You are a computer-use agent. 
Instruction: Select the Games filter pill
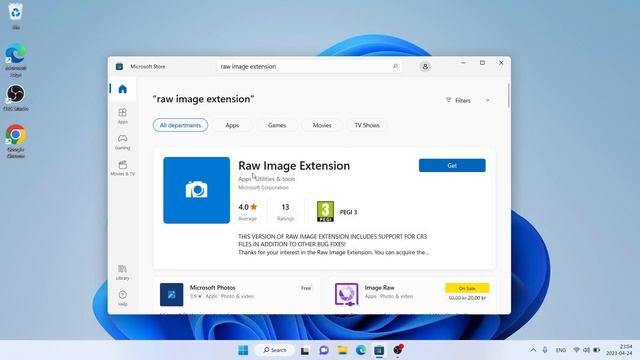(x=277, y=125)
